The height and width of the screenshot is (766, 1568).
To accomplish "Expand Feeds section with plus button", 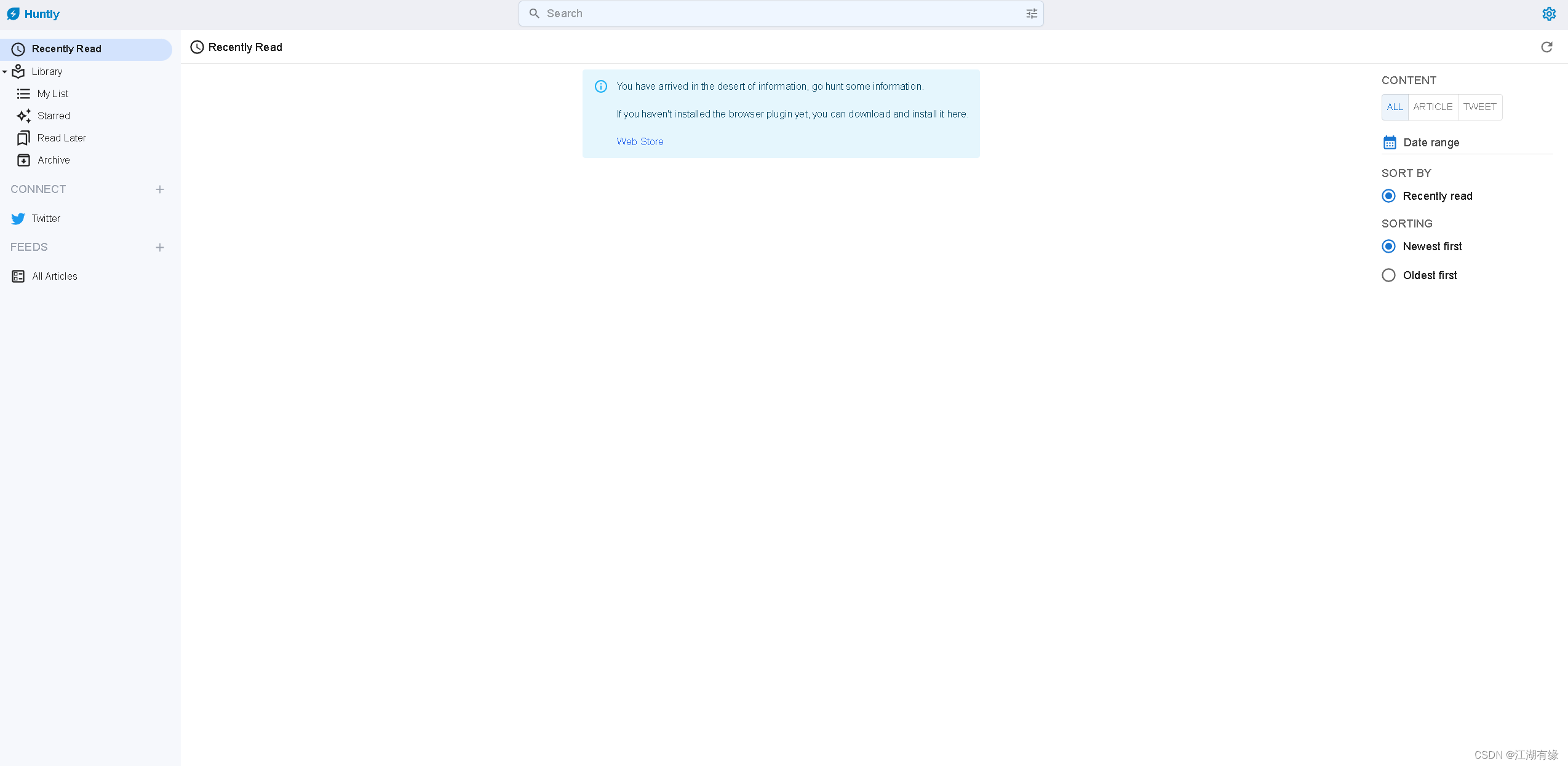I will coord(159,247).
